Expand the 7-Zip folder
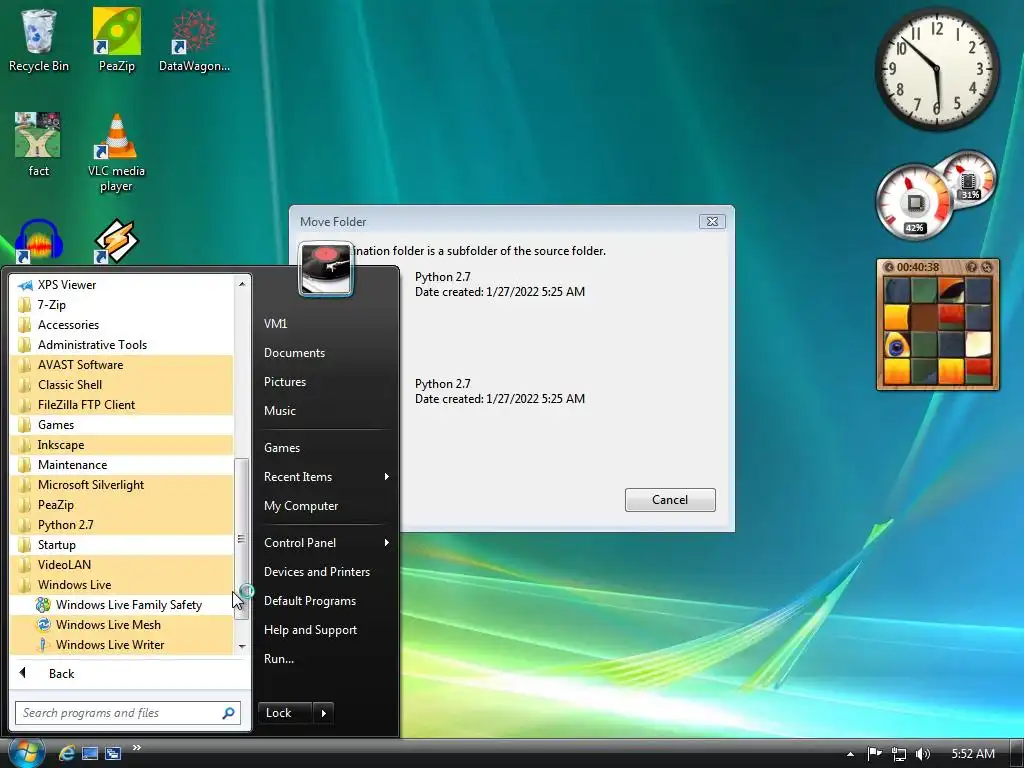Viewport: 1024px width, 768px height. [121, 305]
